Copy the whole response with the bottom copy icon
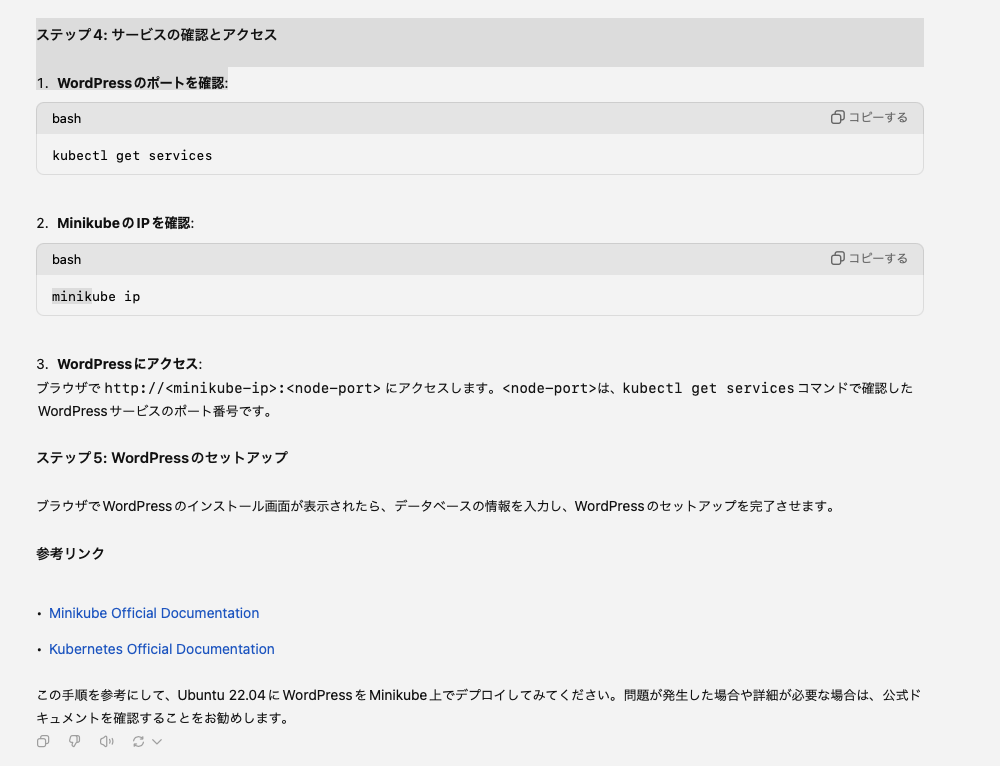Screen dimensions: 1000x766 [43, 741]
